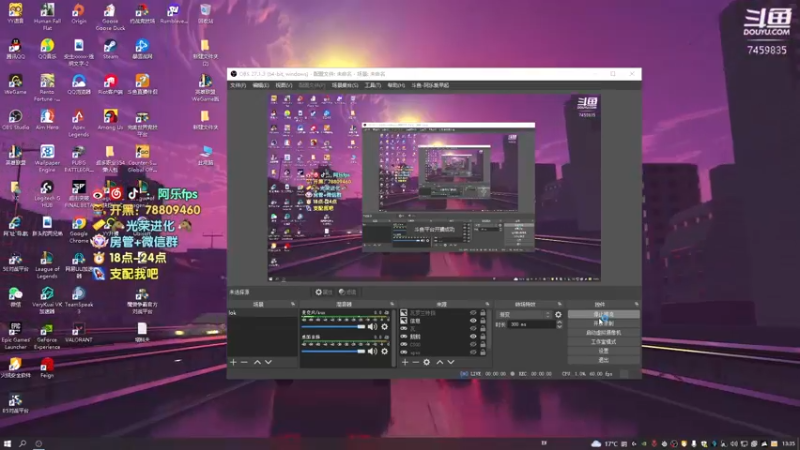Open the 场景集合 menu in OBS
Image resolution: width=800 pixels, height=450 pixels.
click(x=345, y=85)
